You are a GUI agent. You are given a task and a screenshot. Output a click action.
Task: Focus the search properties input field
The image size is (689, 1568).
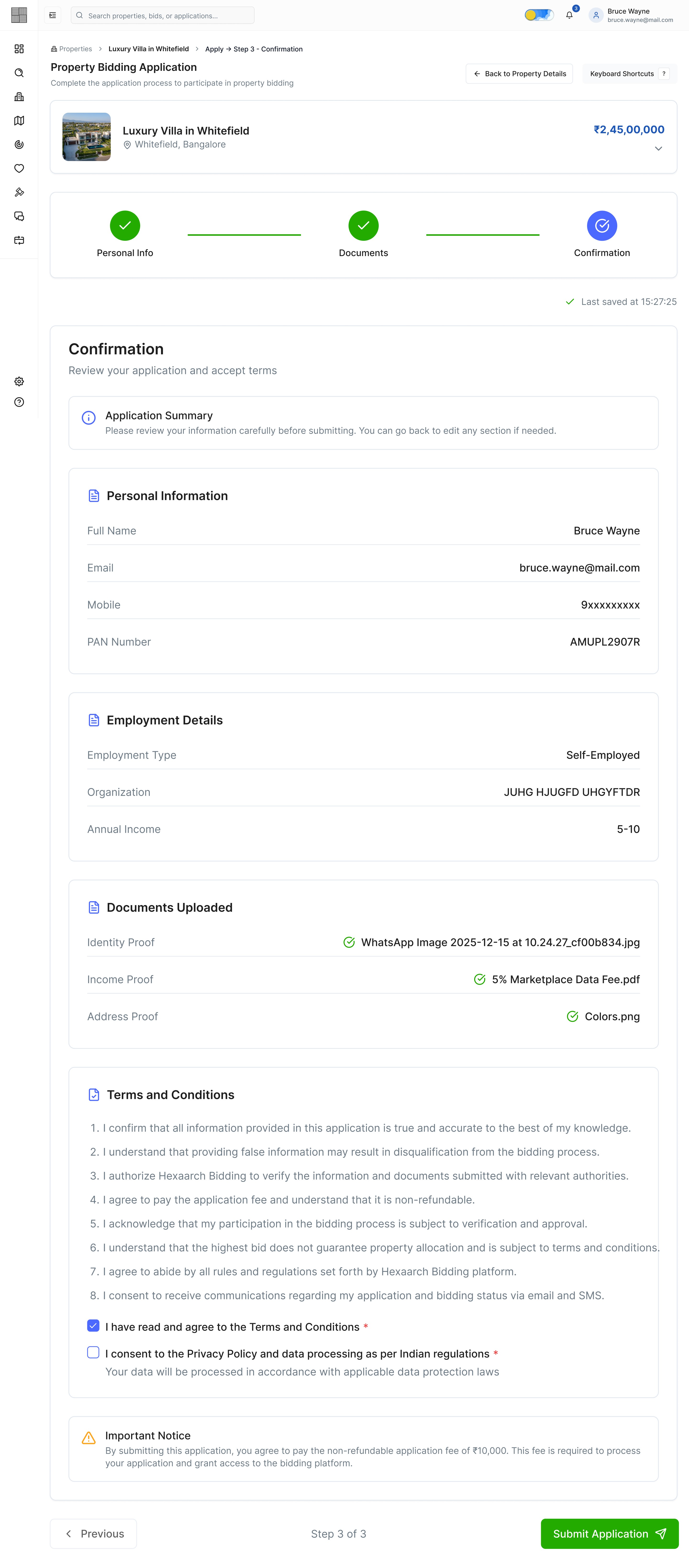[162, 15]
